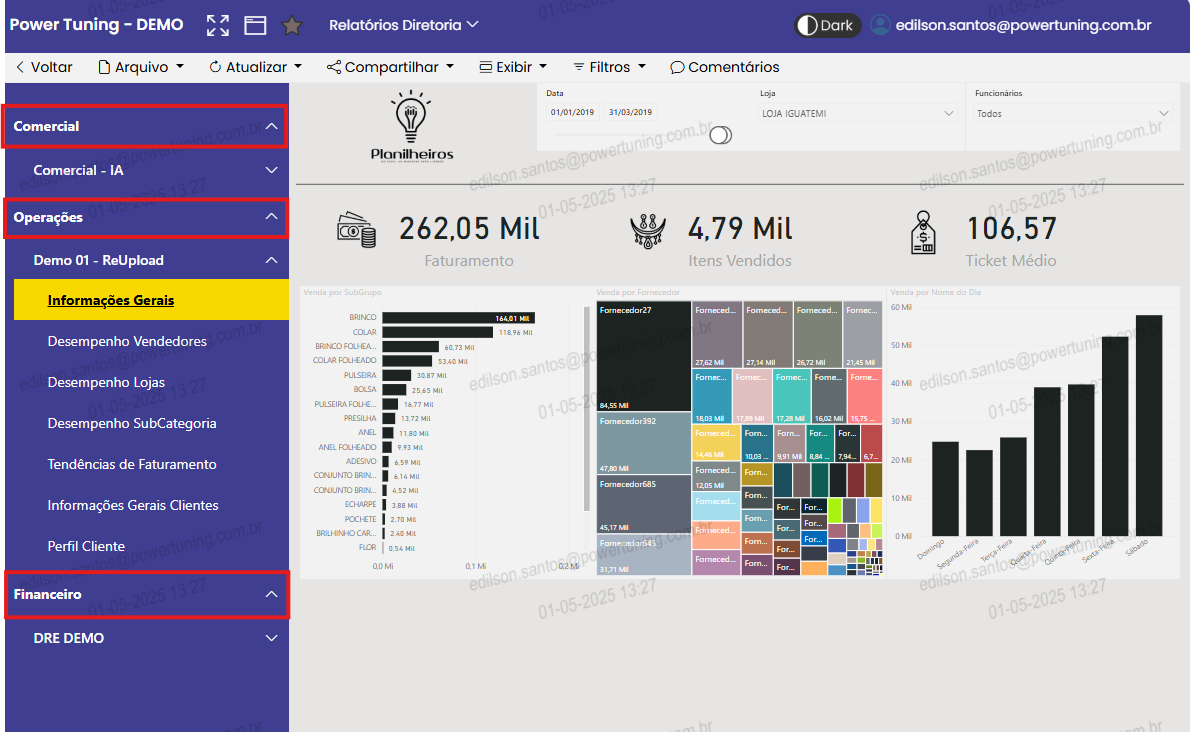Mark report as favorite with star icon
Viewport: 1190px width, 732px height.
pos(292,25)
